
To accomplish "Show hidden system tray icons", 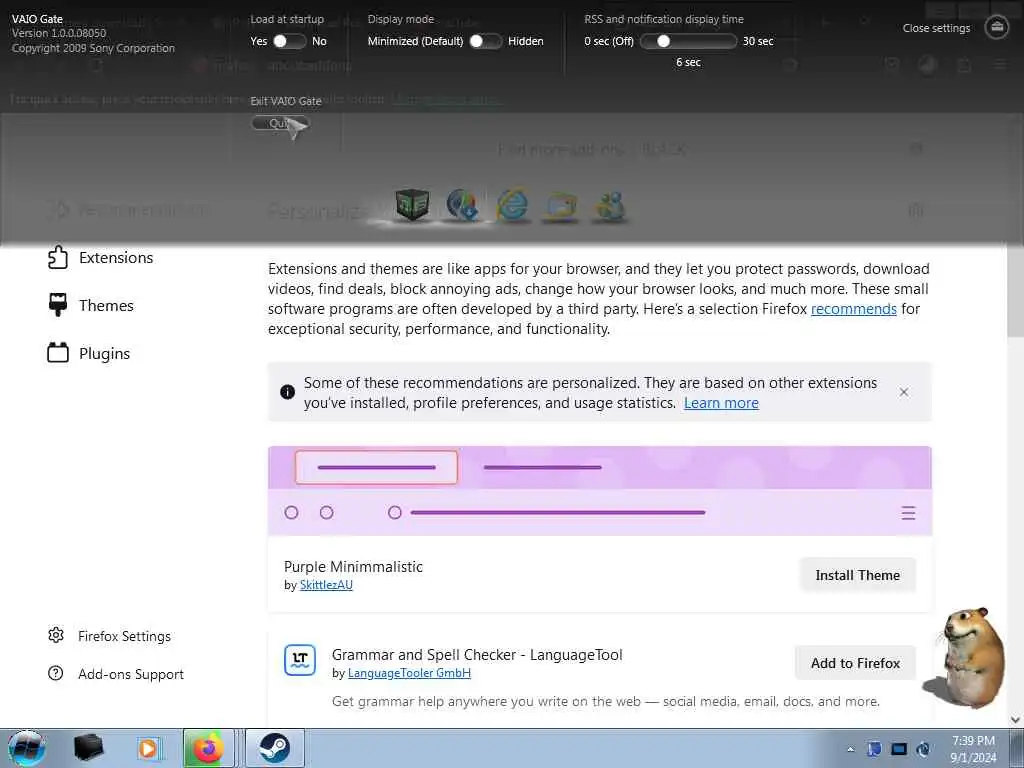I will [x=850, y=749].
